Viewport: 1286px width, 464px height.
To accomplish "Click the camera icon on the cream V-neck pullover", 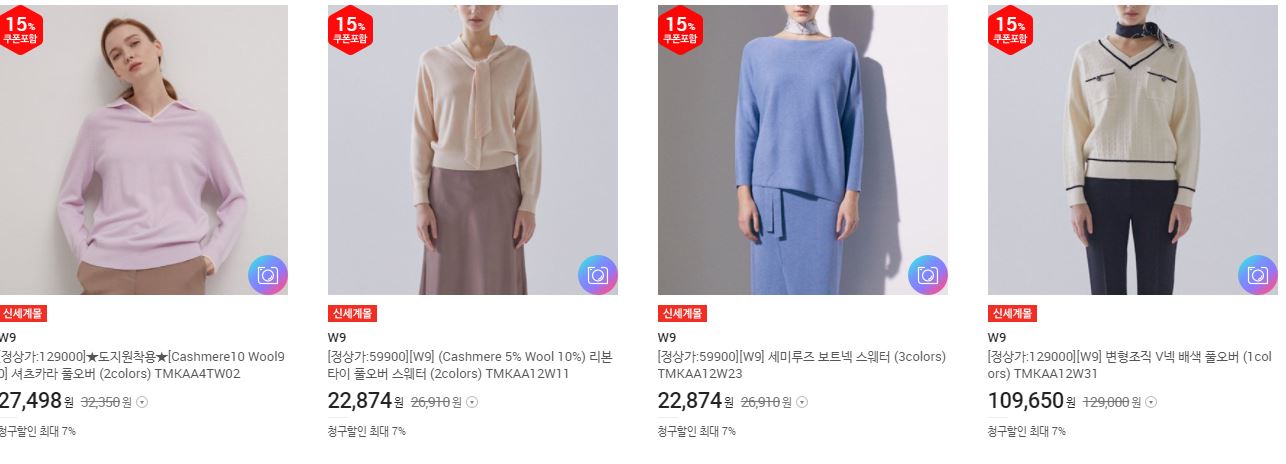I will (x=1258, y=275).
